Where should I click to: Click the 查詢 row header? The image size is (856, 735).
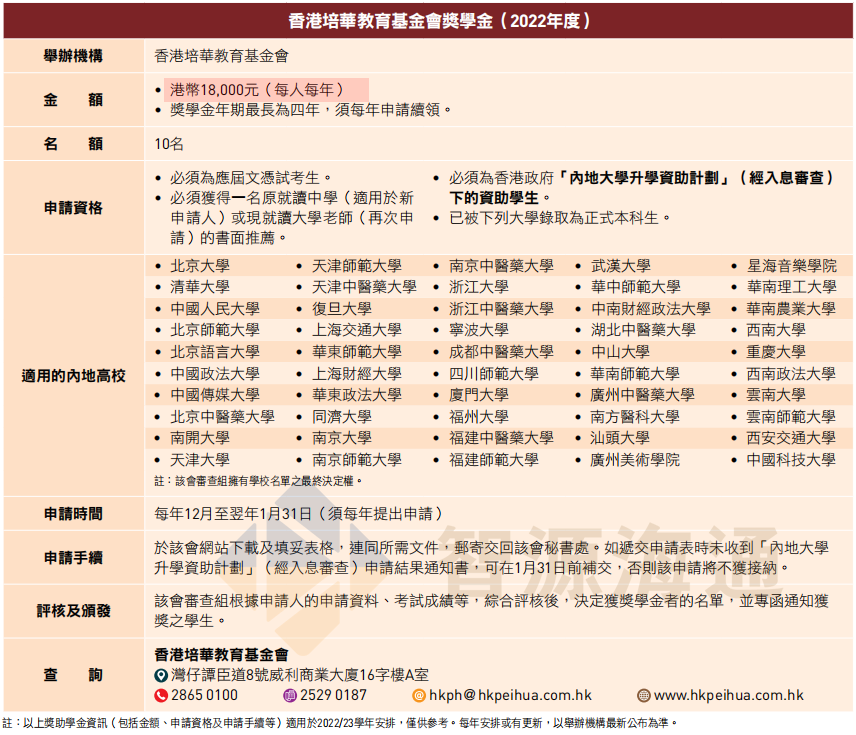pos(74,675)
